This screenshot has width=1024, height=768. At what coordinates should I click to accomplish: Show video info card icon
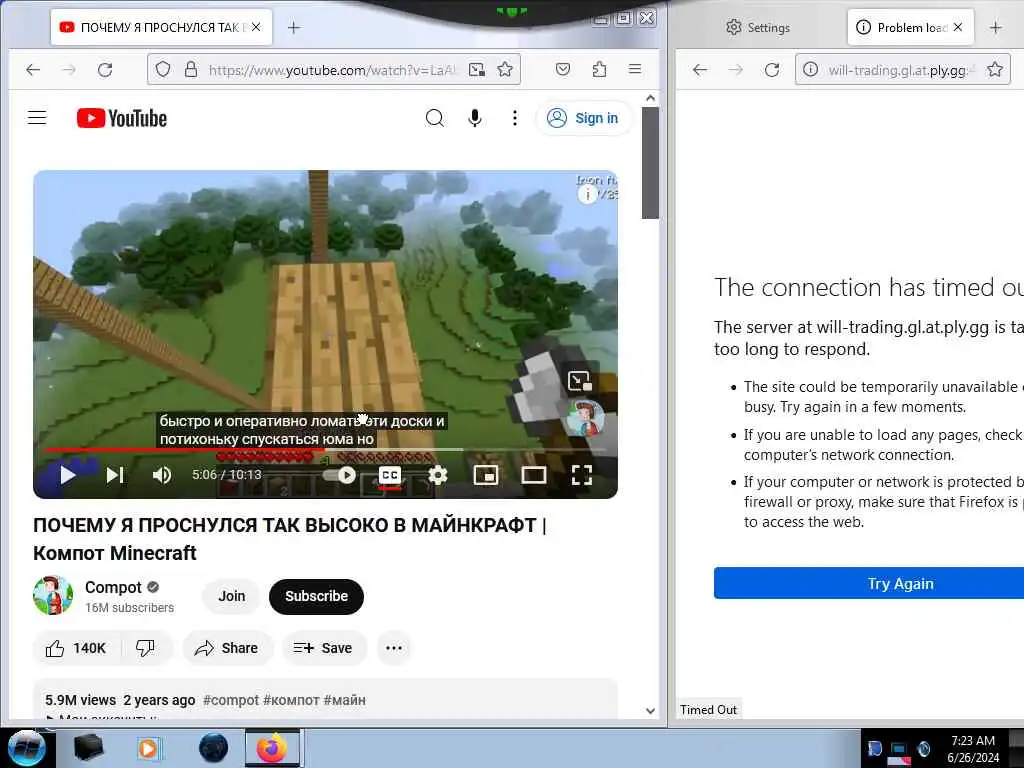point(587,194)
